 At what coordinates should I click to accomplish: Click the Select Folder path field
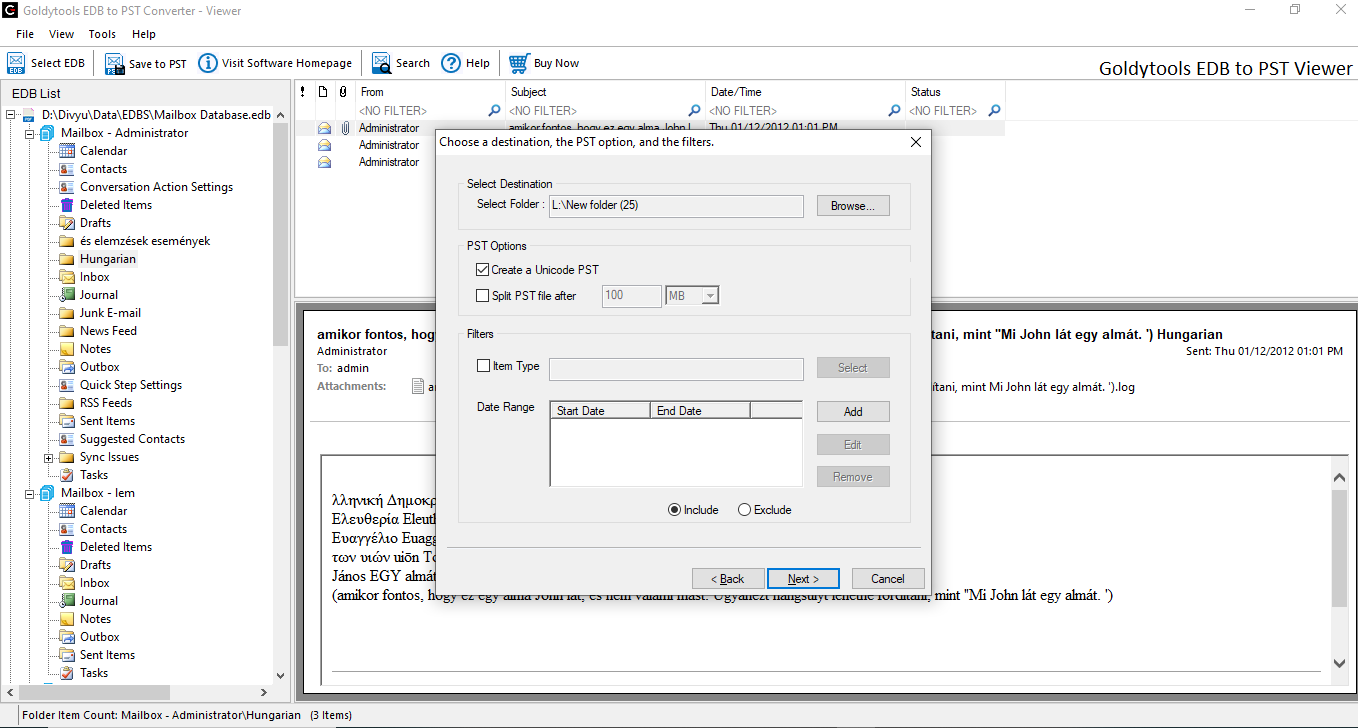tap(676, 206)
